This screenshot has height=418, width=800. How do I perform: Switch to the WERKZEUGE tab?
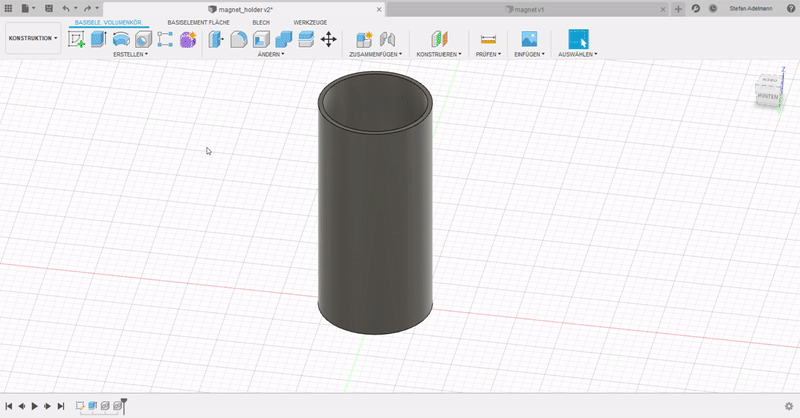(x=309, y=21)
